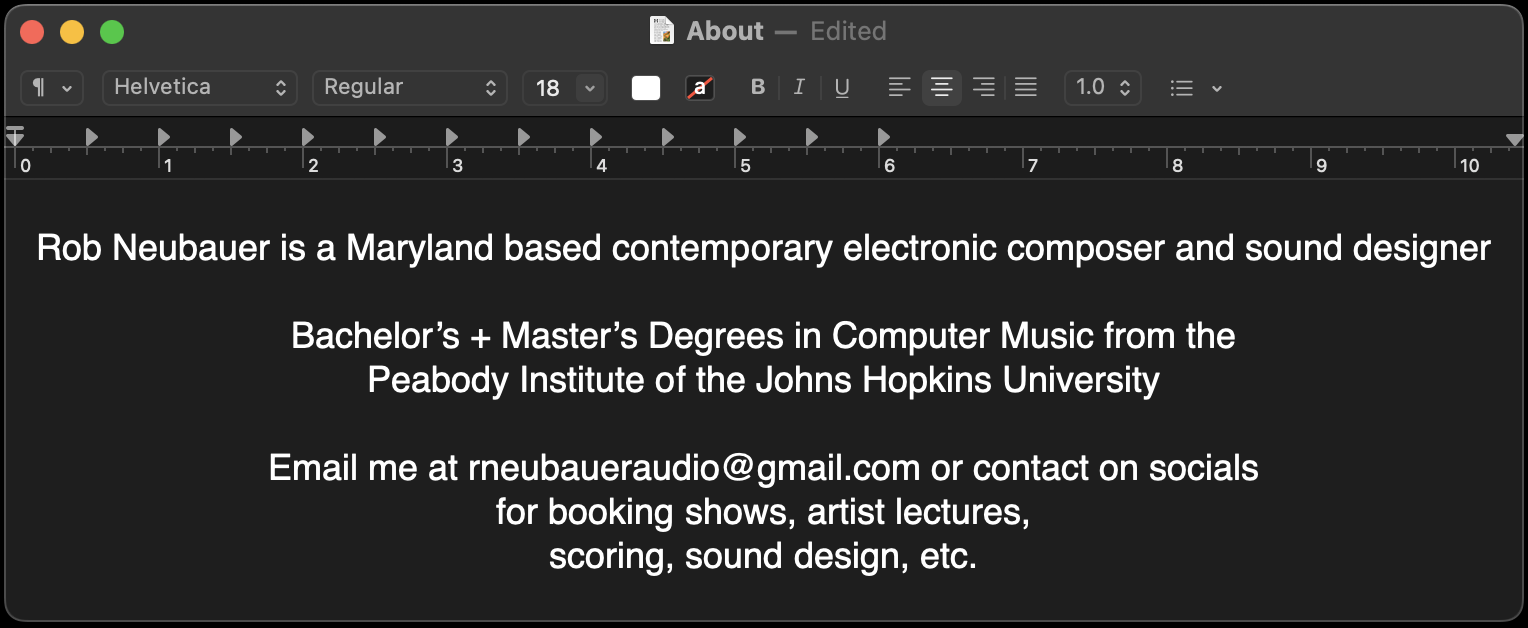This screenshot has width=1528, height=628.
Task: Open the white text color swatch
Action: click(x=646, y=88)
